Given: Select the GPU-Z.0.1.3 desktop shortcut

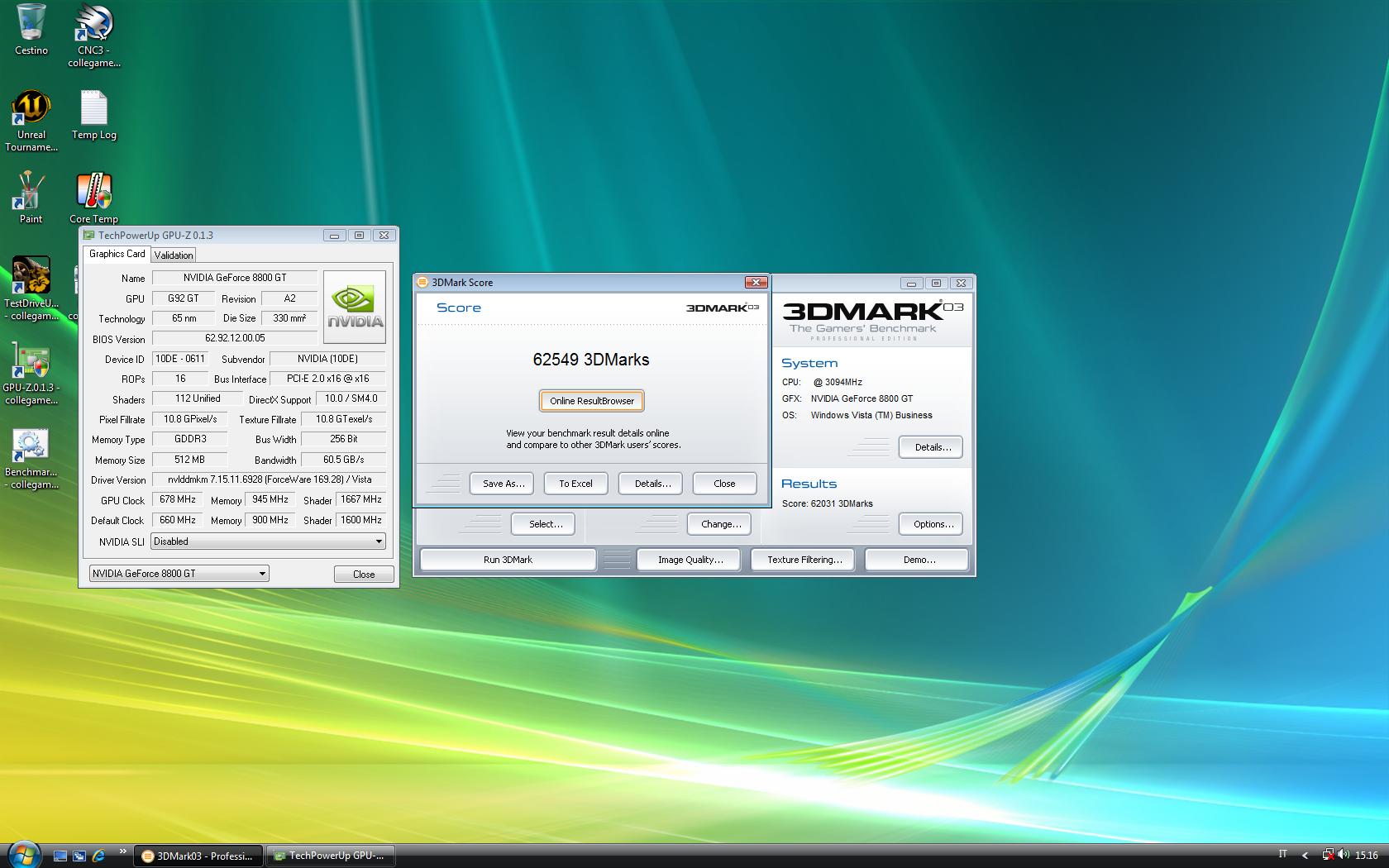Looking at the screenshot, I should pyautogui.click(x=31, y=373).
